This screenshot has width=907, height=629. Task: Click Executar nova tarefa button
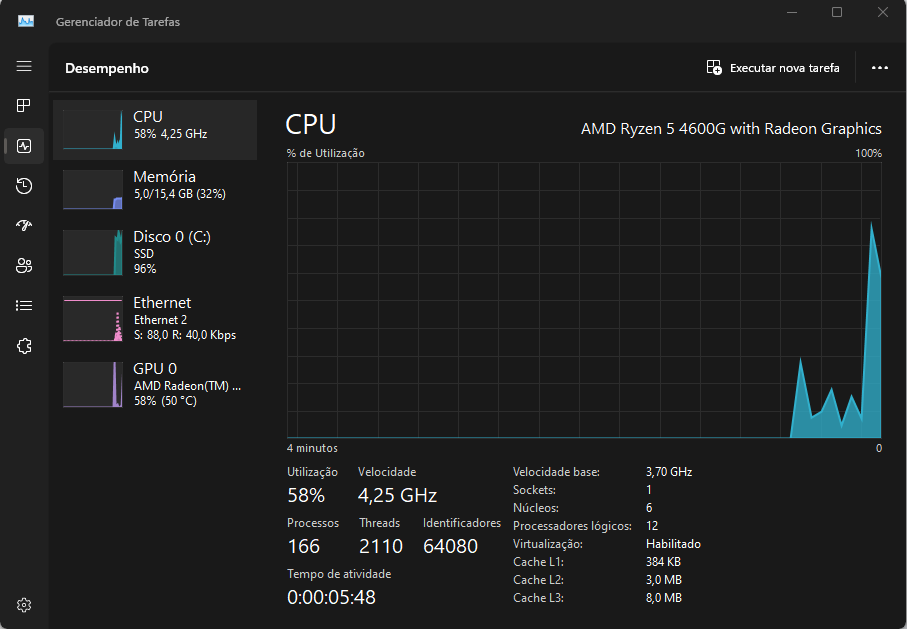point(773,68)
